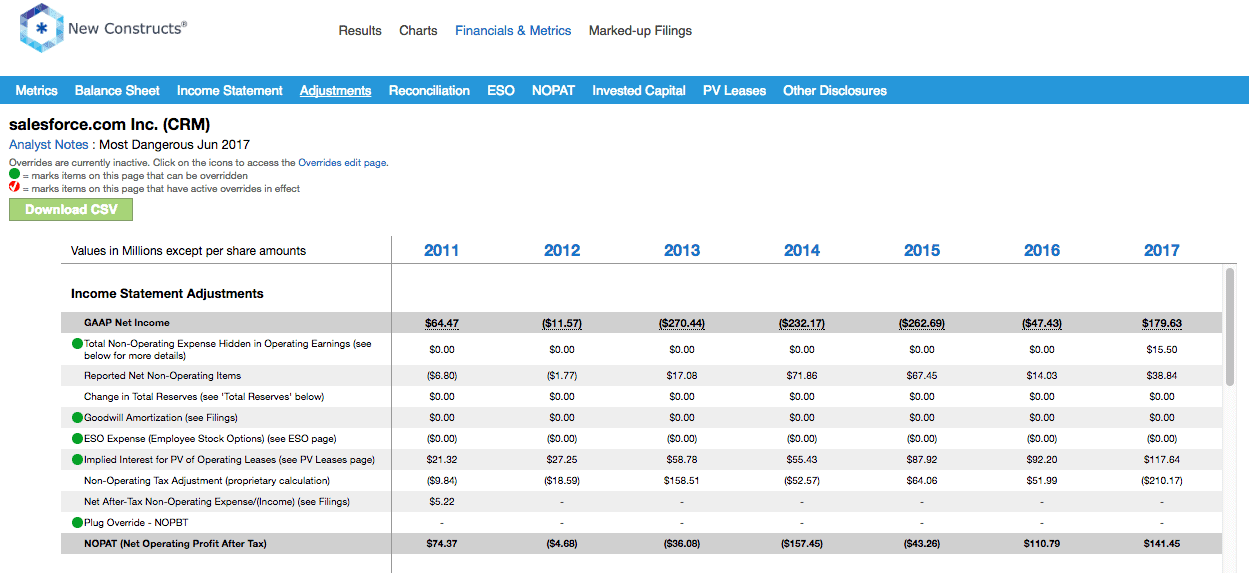The width and height of the screenshot is (1249, 573).
Task: Click GAAP Net Income value ($262.69)
Action: [922, 323]
